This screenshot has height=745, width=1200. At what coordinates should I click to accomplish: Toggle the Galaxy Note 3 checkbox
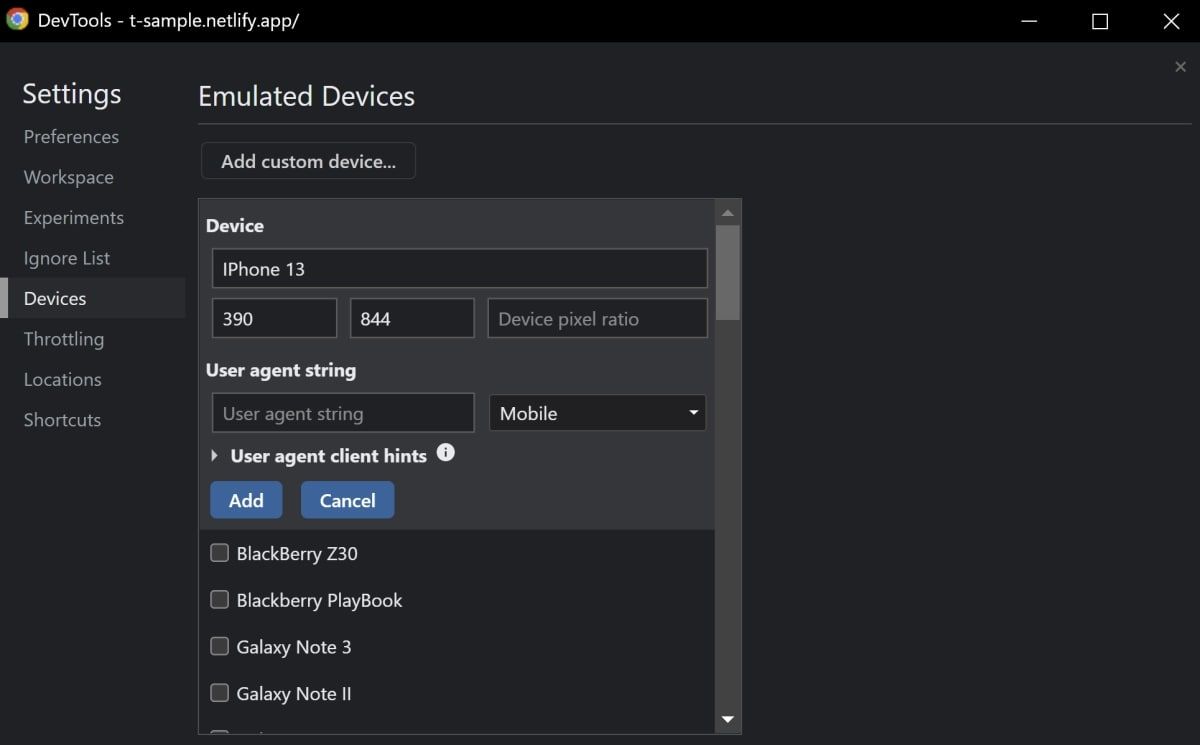[x=220, y=647]
